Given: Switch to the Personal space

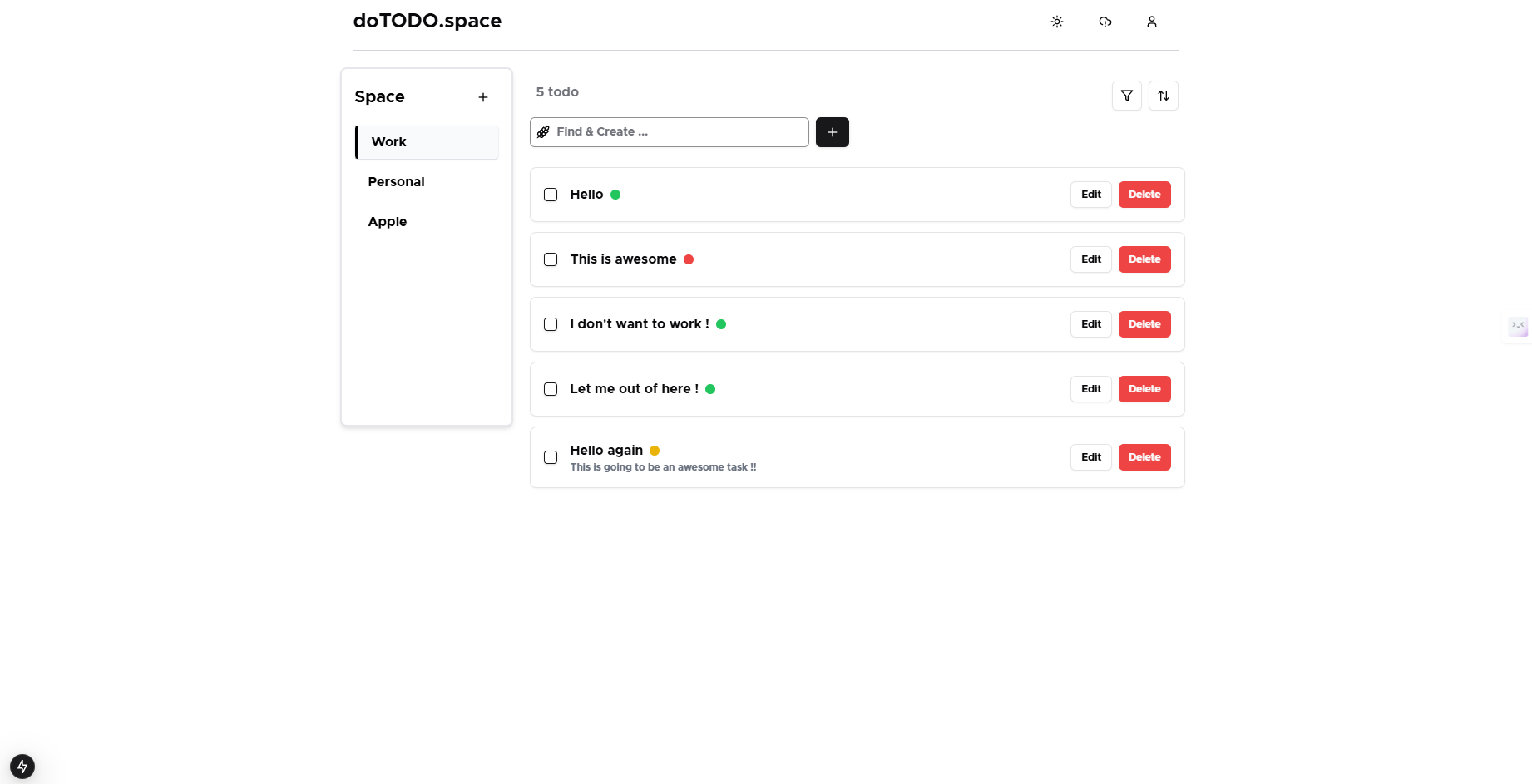Looking at the screenshot, I should 397,182.
